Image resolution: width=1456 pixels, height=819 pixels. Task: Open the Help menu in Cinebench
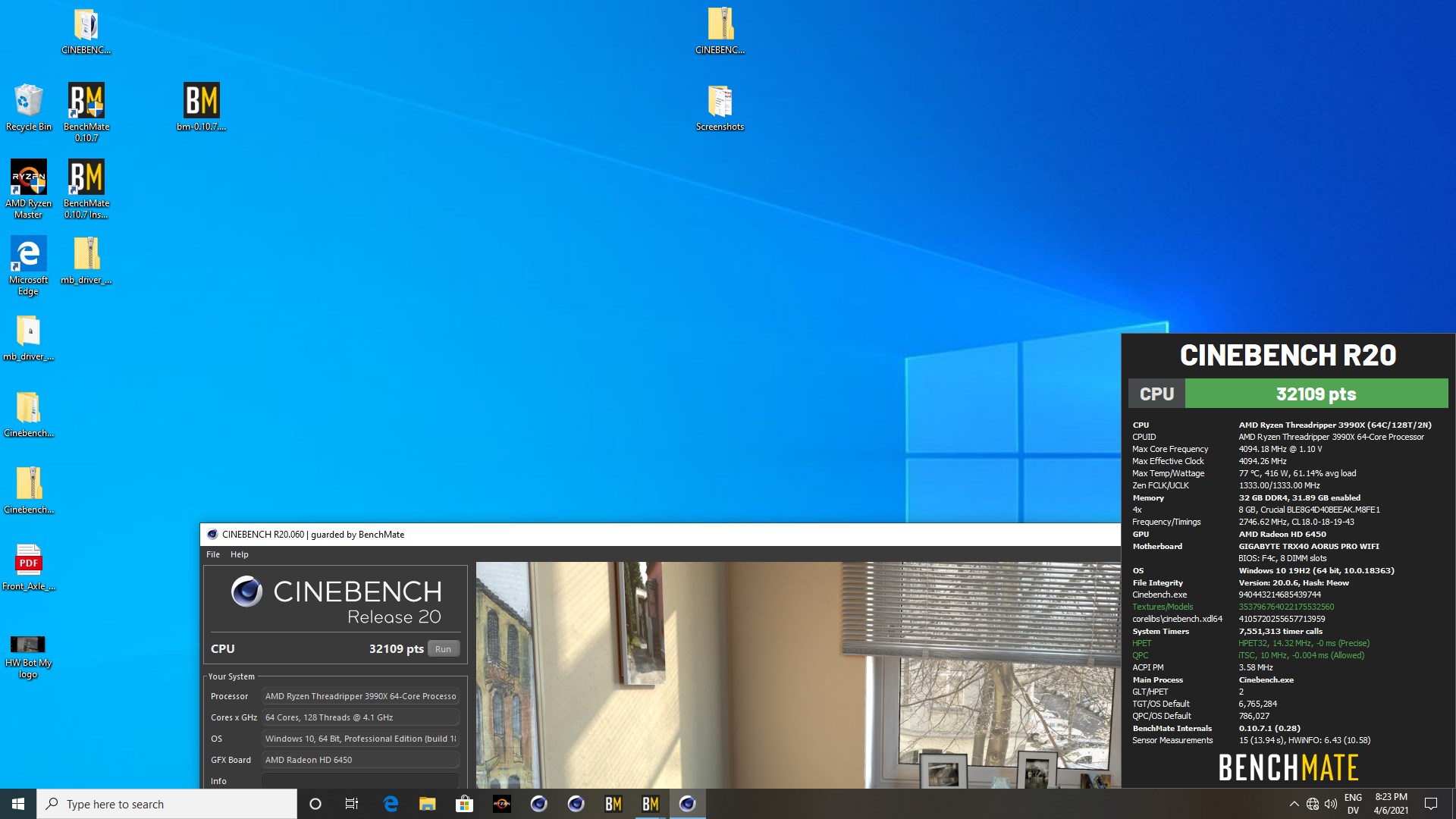pos(240,554)
